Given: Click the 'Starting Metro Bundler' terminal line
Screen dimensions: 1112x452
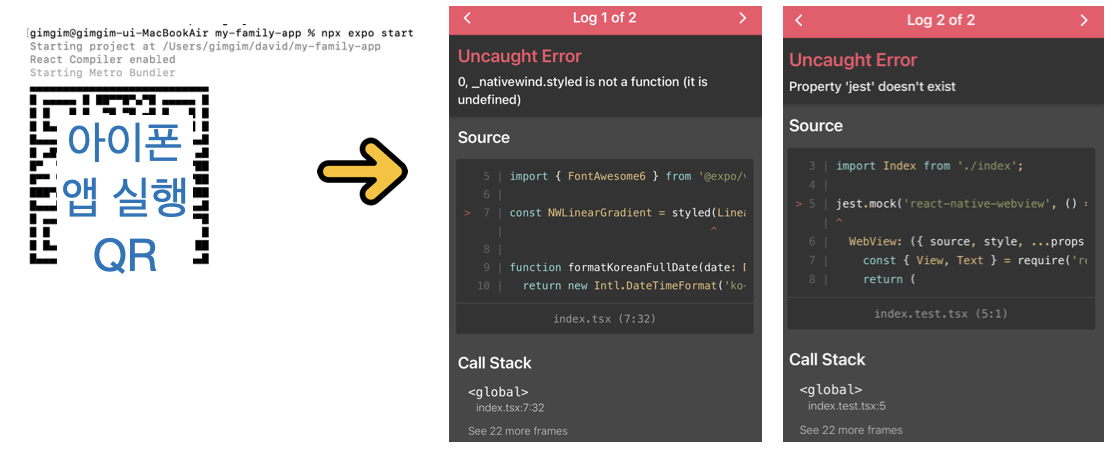Looking at the screenshot, I should tap(102, 73).
